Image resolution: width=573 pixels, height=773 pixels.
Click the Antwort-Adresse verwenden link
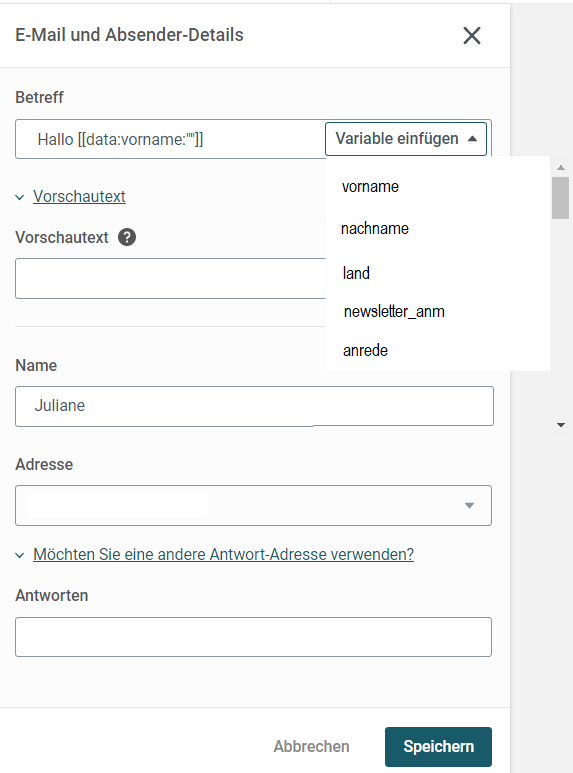(x=223, y=555)
